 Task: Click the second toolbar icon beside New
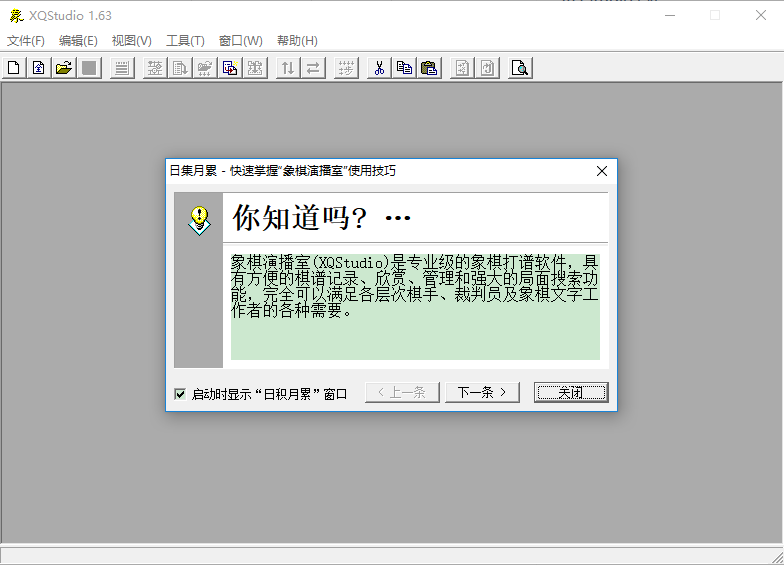pos(39,68)
